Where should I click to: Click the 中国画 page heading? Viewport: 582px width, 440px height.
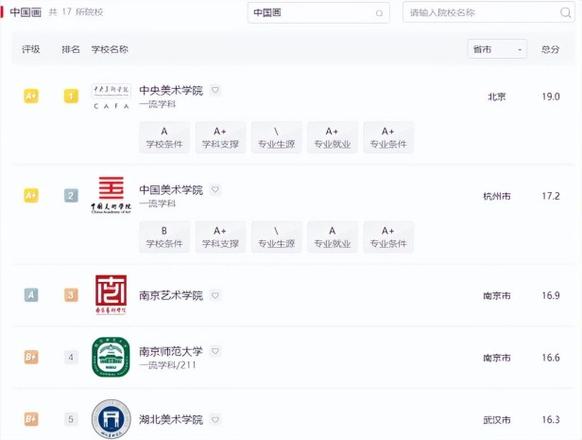tap(26, 12)
